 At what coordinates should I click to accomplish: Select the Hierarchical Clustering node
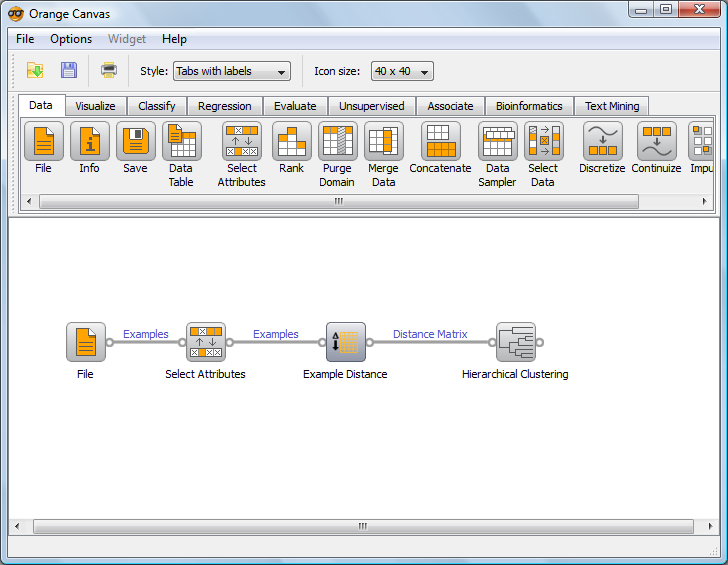515,342
